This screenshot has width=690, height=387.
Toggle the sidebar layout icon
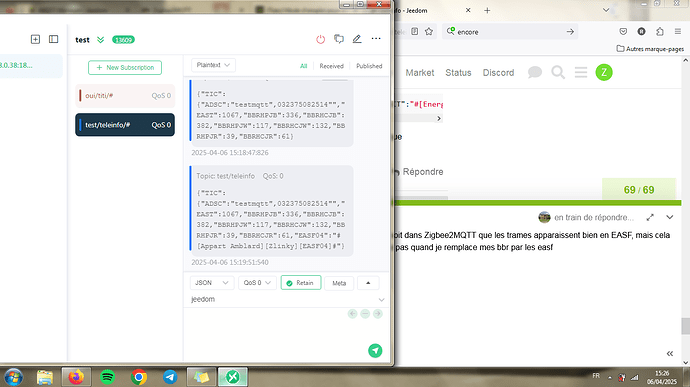(x=53, y=39)
